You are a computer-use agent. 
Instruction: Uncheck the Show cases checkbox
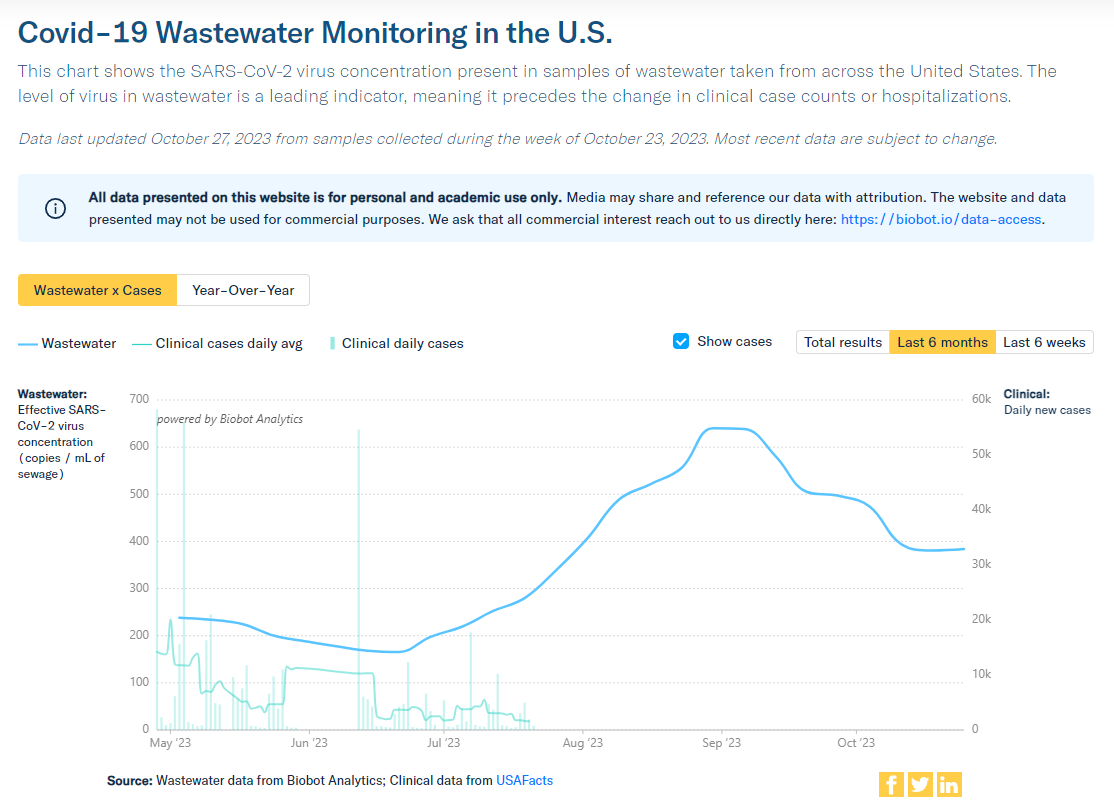coord(681,342)
